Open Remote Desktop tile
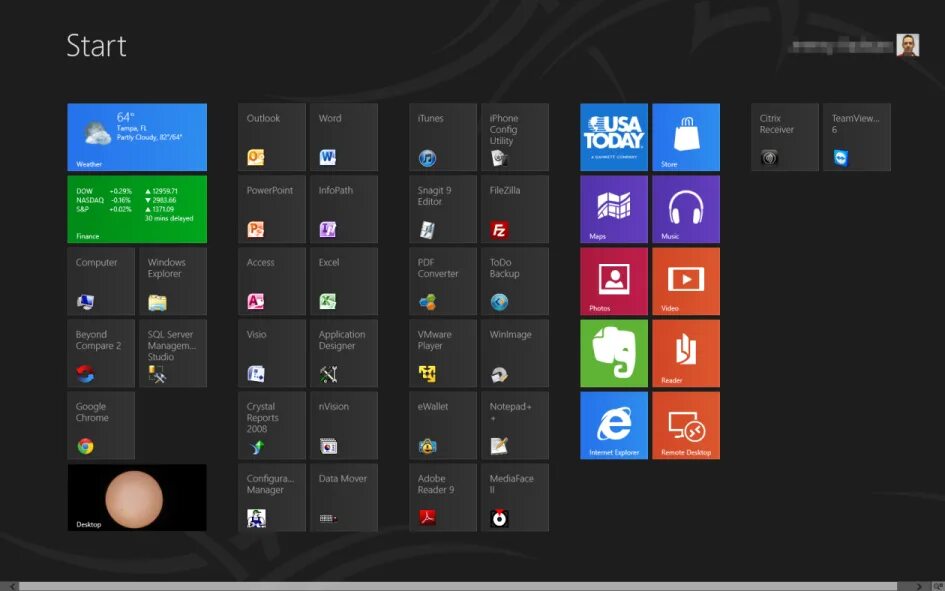This screenshot has height=591, width=945. pos(686,426)
